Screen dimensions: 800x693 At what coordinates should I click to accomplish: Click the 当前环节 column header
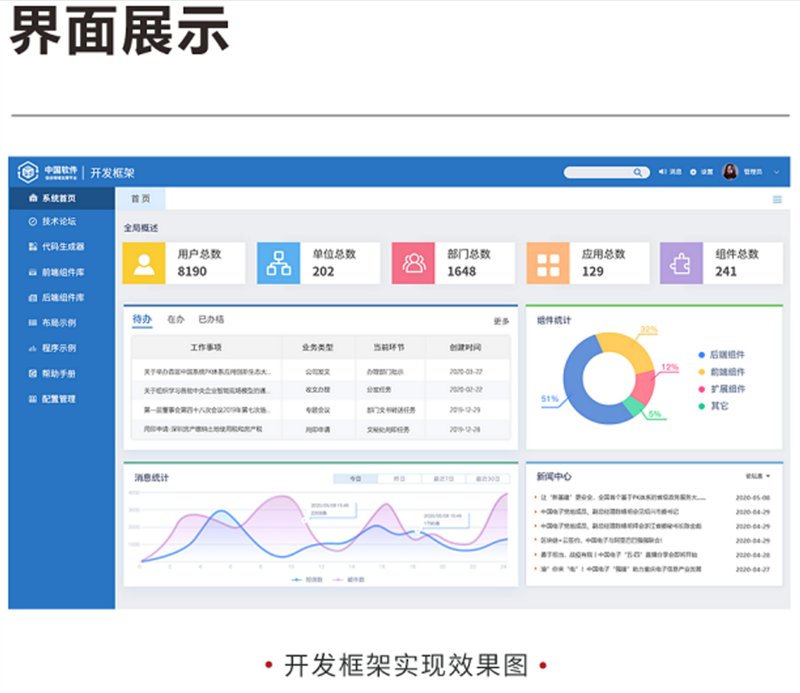pyautogui.click(x=389, y=348)
